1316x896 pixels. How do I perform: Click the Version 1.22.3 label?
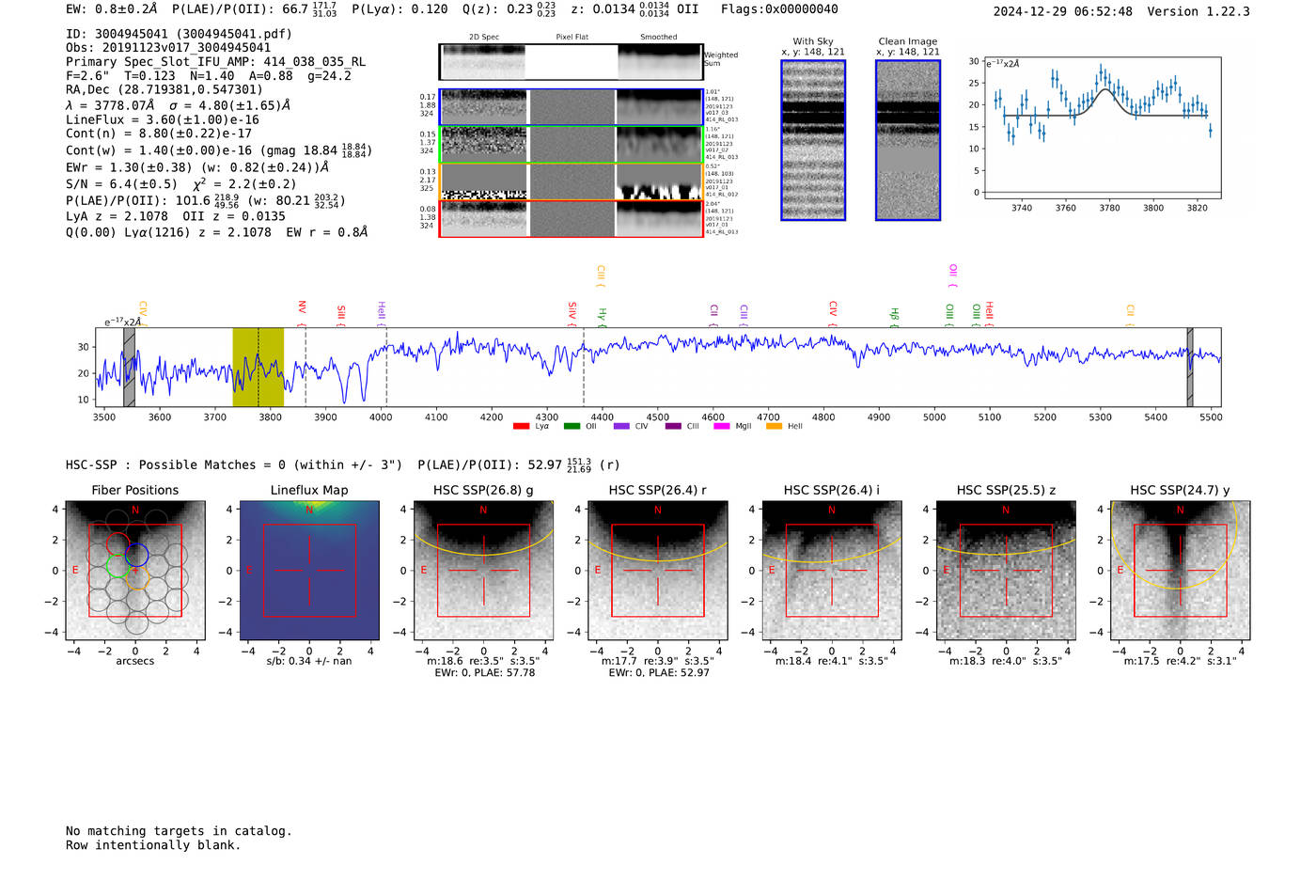point(1198,12)
